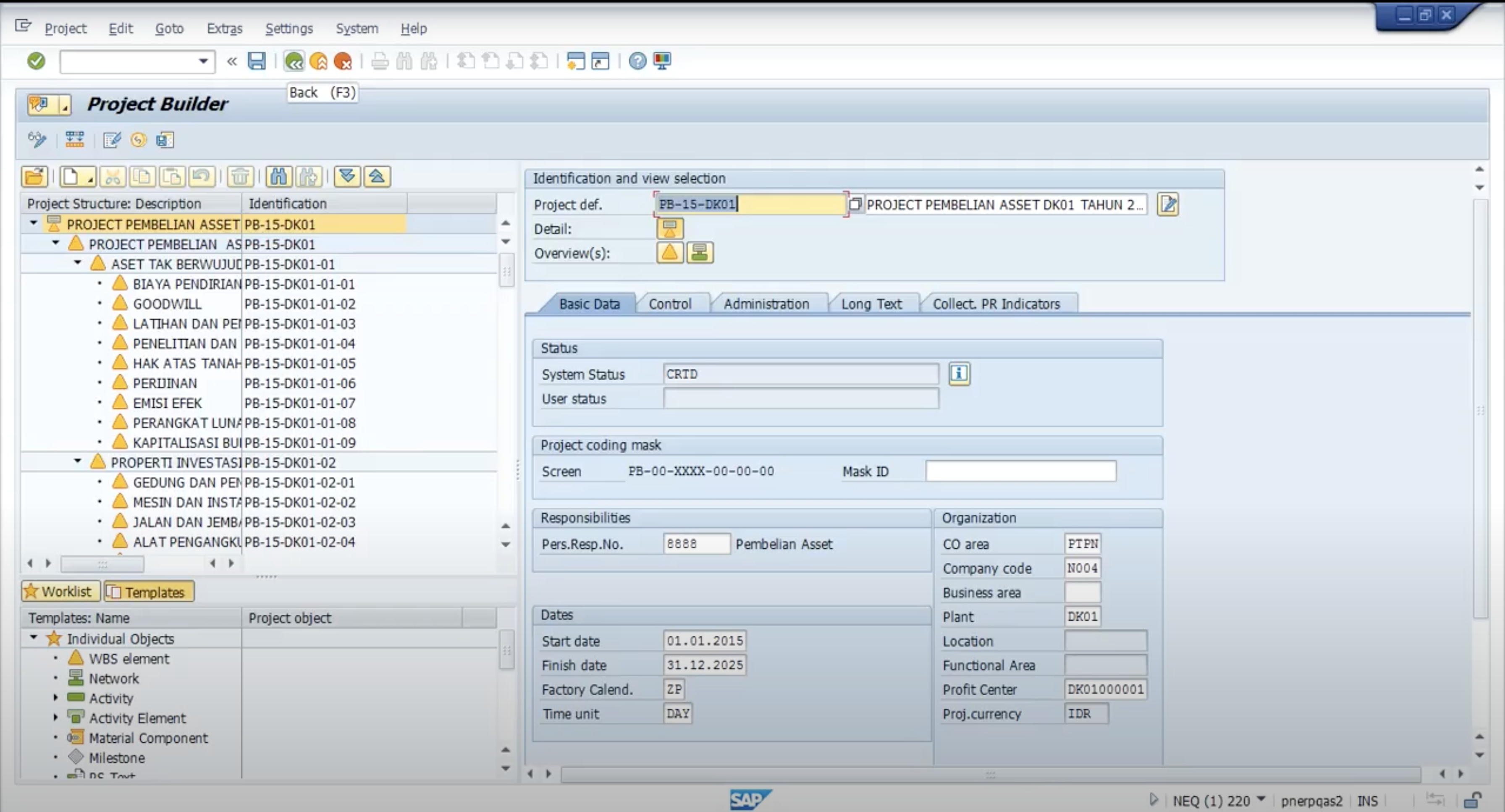This screenshot has height=812, width=1505.
Task: Open the WBS element overview icon
Action: click(x=669, y=253)
